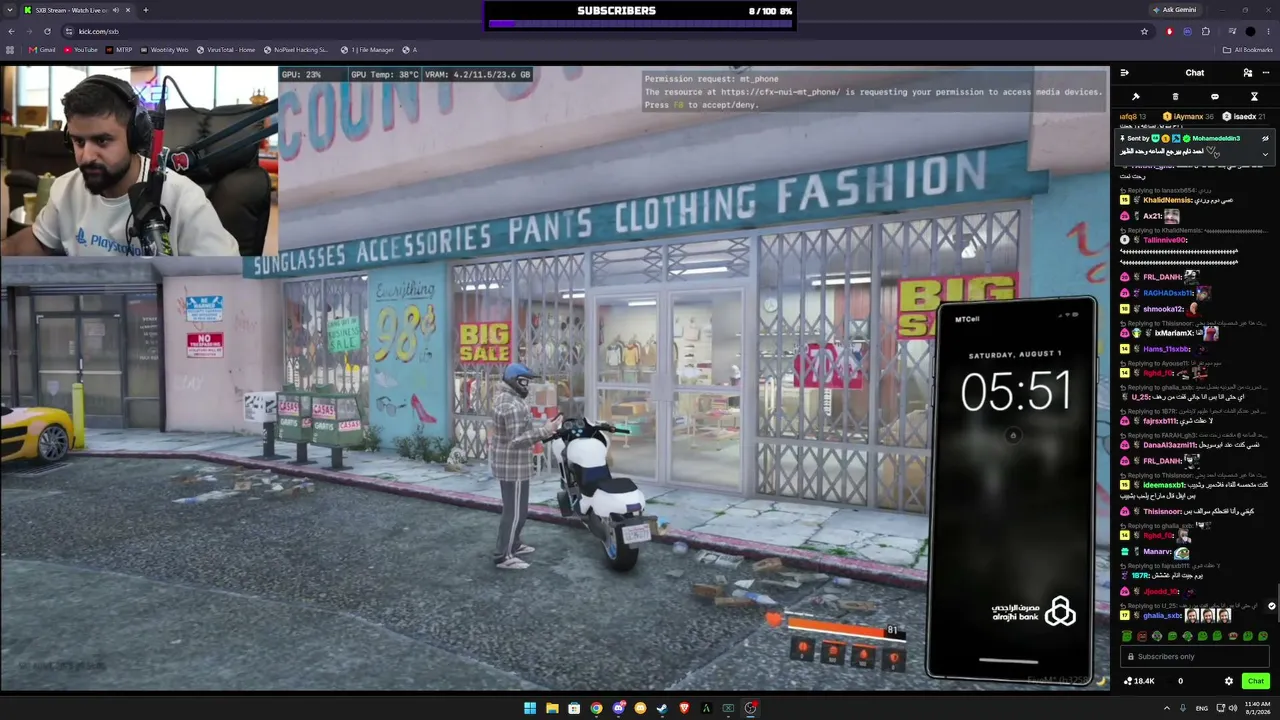
Task: Click username RAGHADsxb15 in chat
Action: click(1169, 294)
